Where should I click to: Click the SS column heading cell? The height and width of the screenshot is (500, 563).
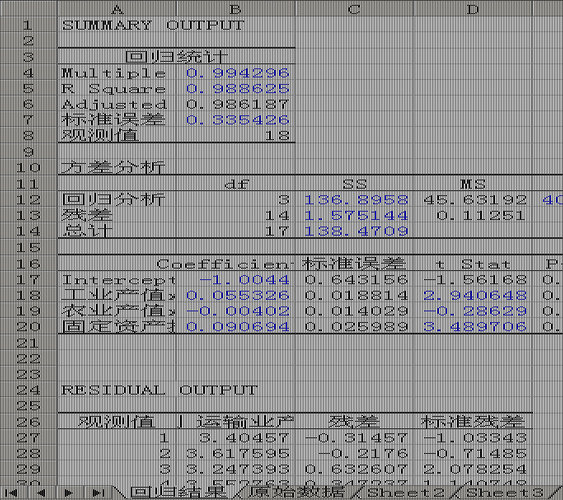(354, 184)
